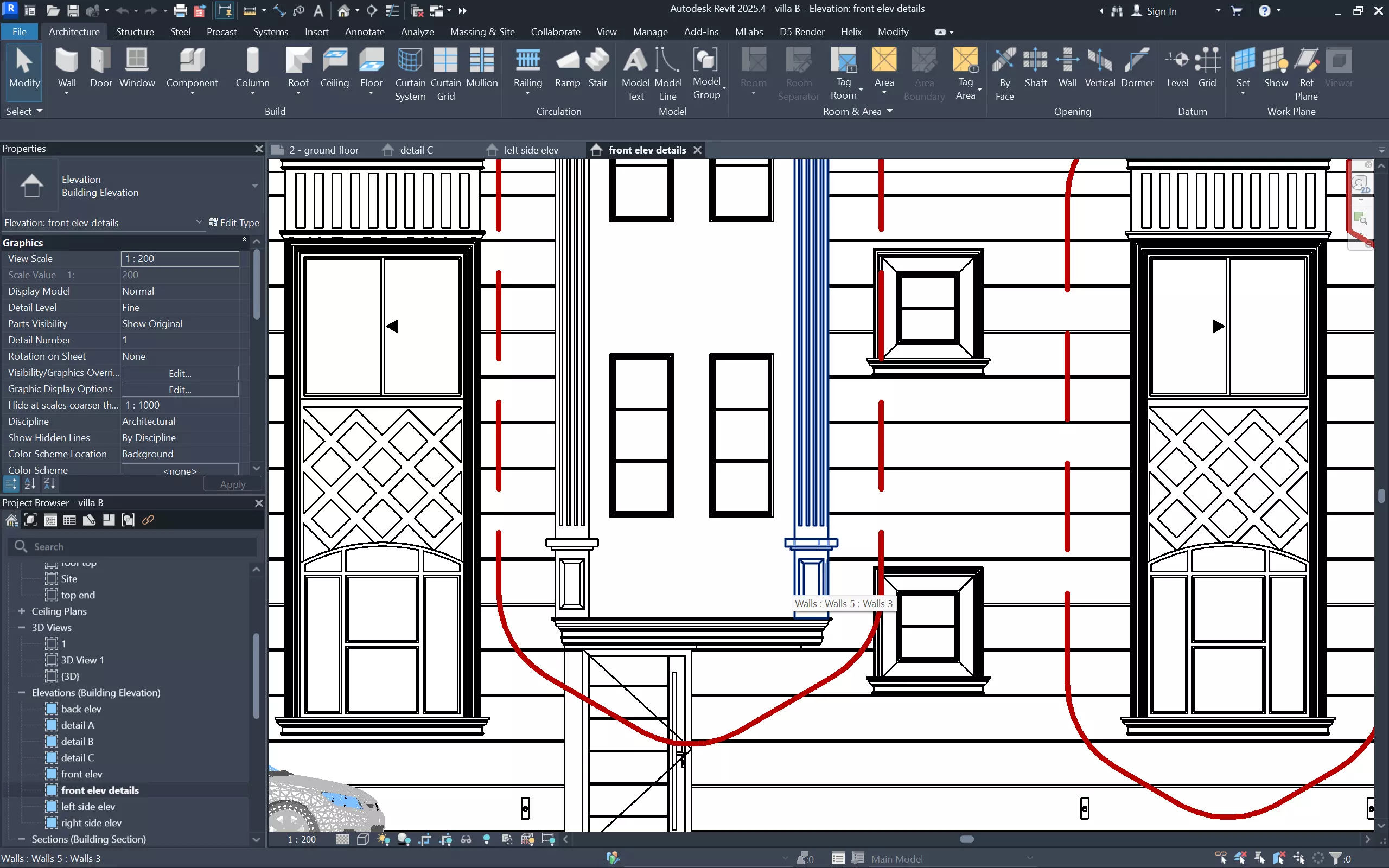Open the Elevation view selector dropdown
Image resolution: width=1389 pixels, height=868 pixels.
[199, 222]
